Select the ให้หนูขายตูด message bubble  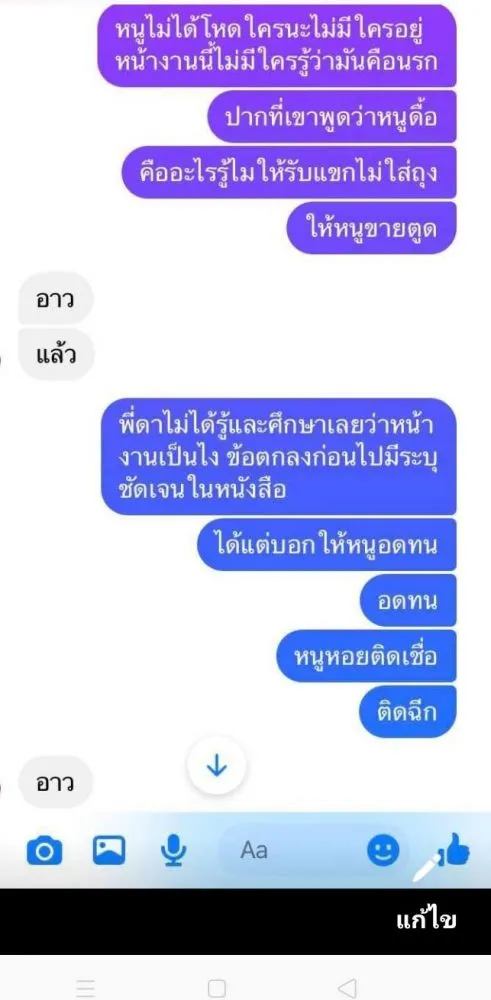coord(372,228)
